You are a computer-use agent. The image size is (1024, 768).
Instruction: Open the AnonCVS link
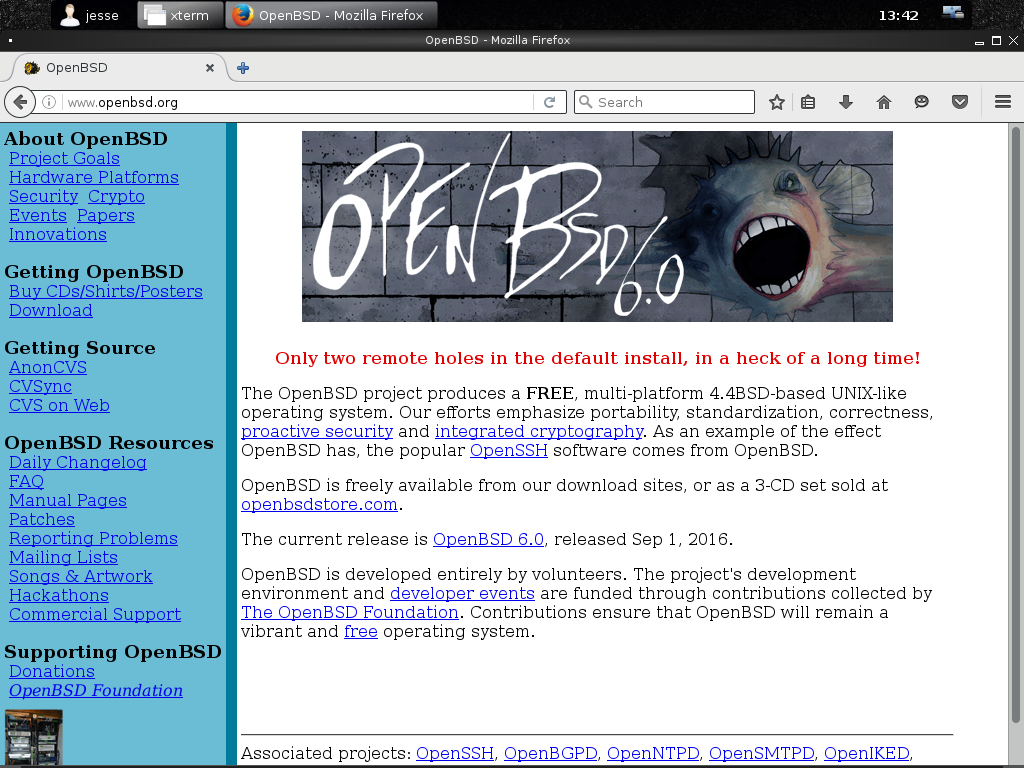48,368
